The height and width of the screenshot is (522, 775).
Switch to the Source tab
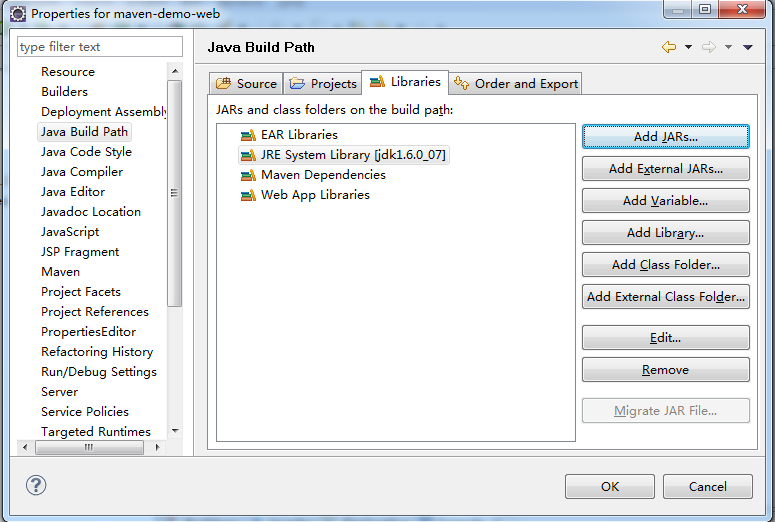246,84
